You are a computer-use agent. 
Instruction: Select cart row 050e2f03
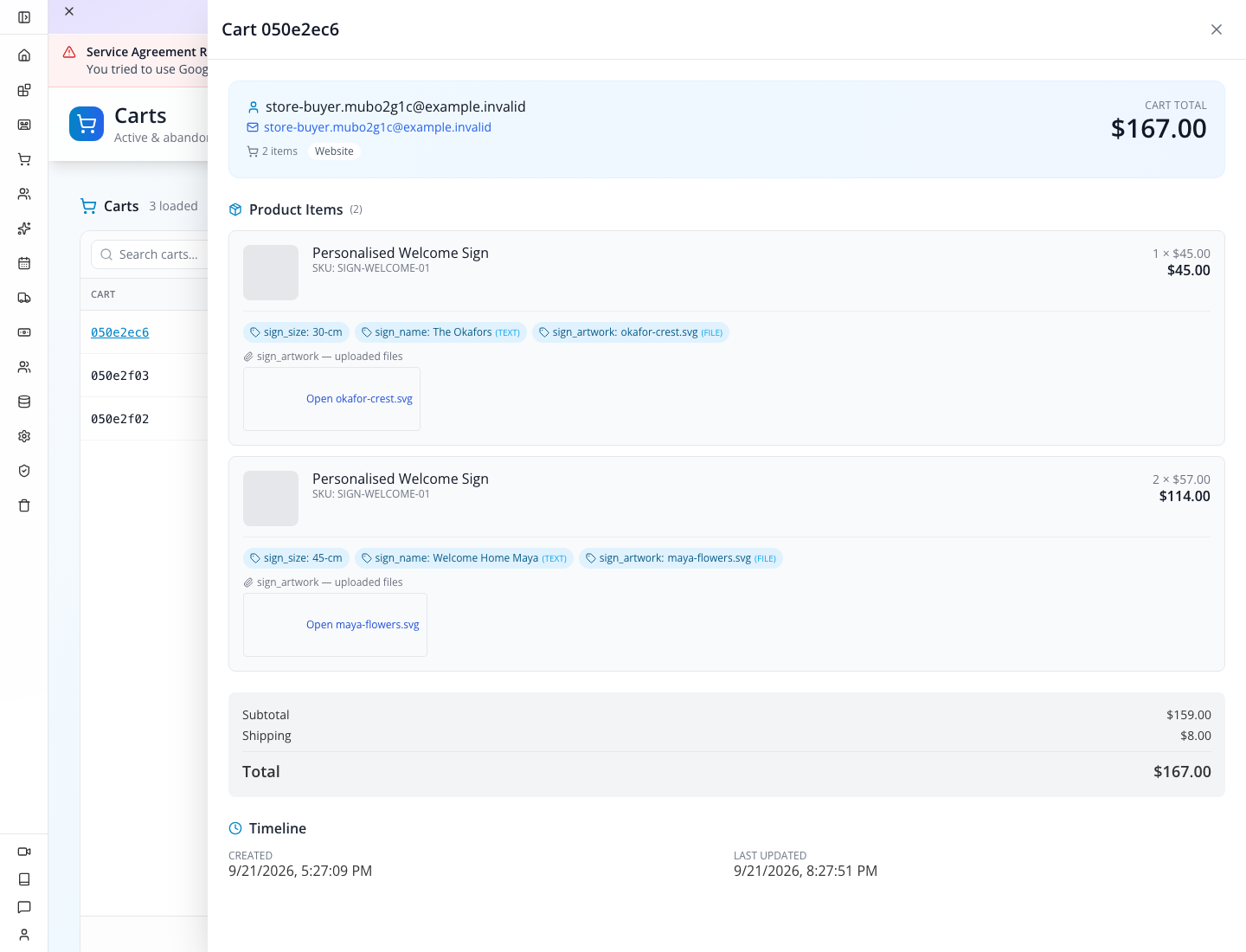[120, 376]
